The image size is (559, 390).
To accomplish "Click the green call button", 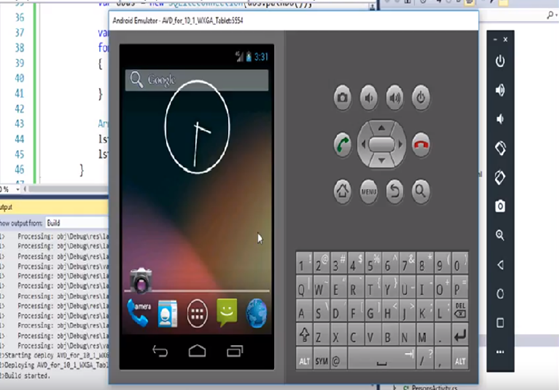I will (342, 144).
